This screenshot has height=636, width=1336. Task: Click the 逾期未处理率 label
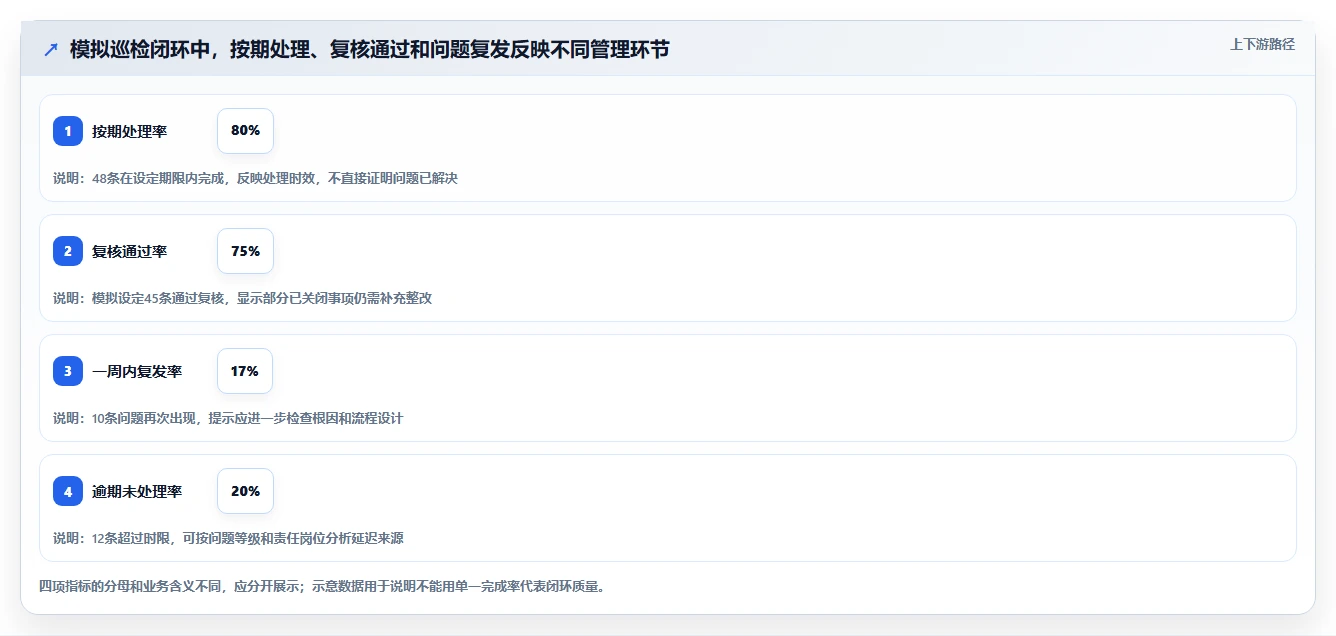coord(137,491)
